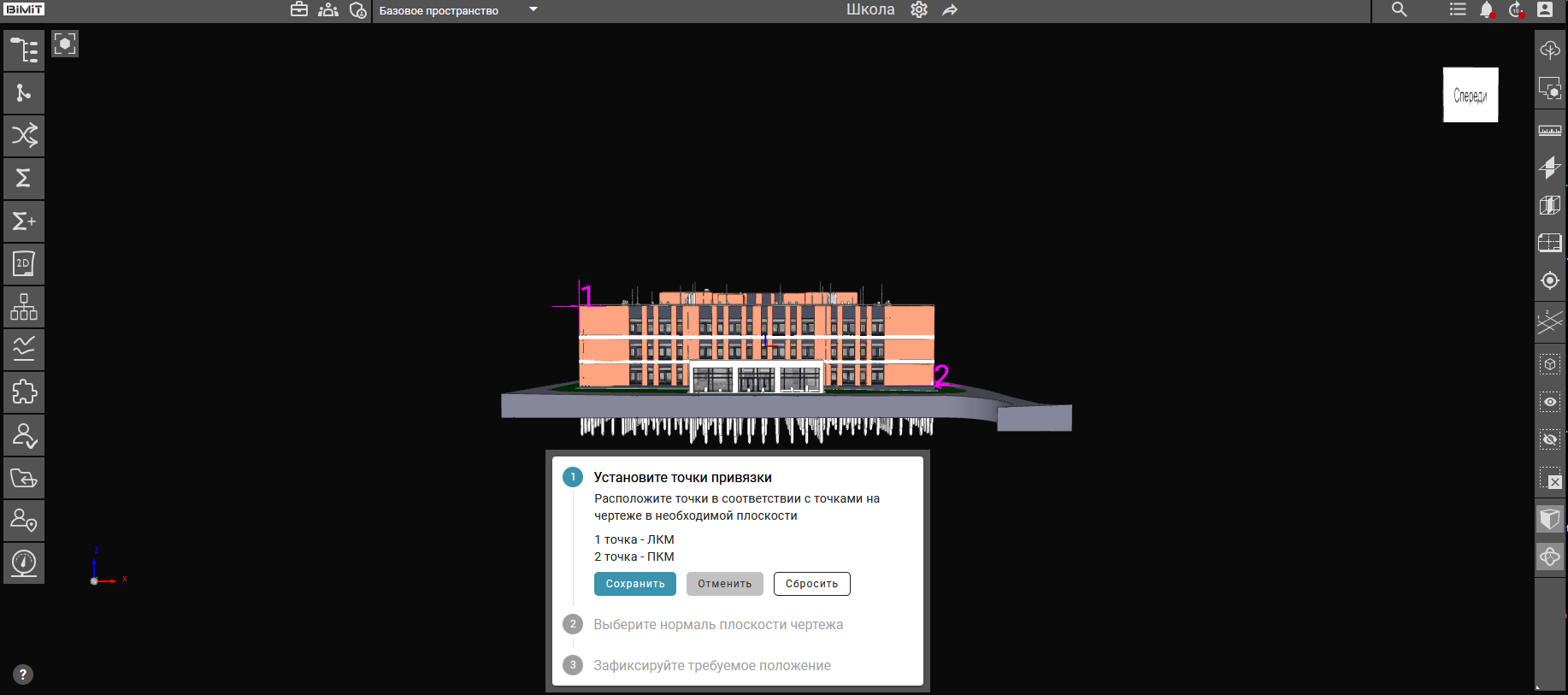
Task: Open the section plane cutting tool
Action: (1549, 168)
